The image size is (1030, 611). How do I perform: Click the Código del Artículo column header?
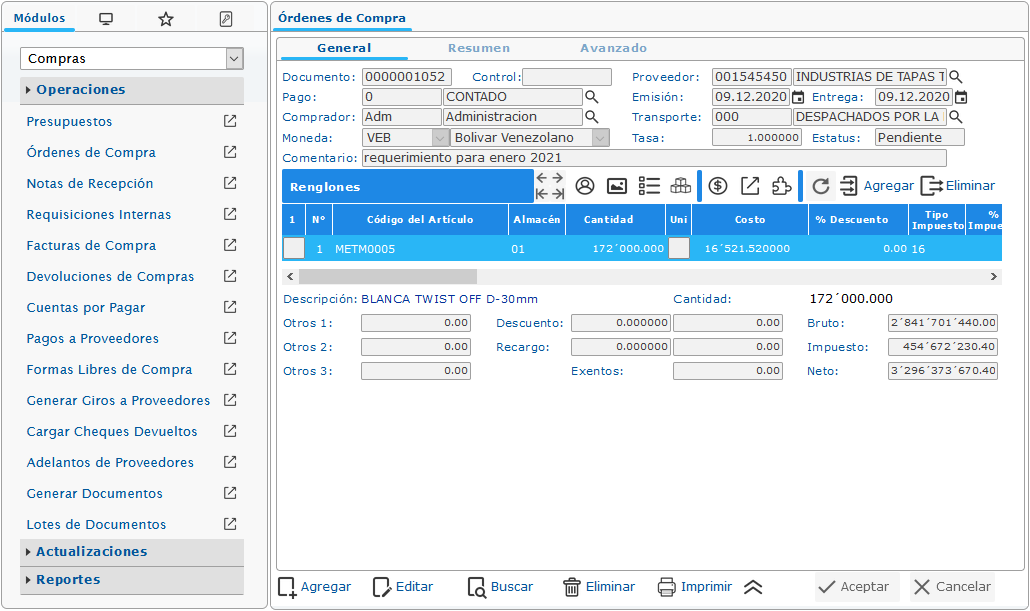(x=420, y=219)
